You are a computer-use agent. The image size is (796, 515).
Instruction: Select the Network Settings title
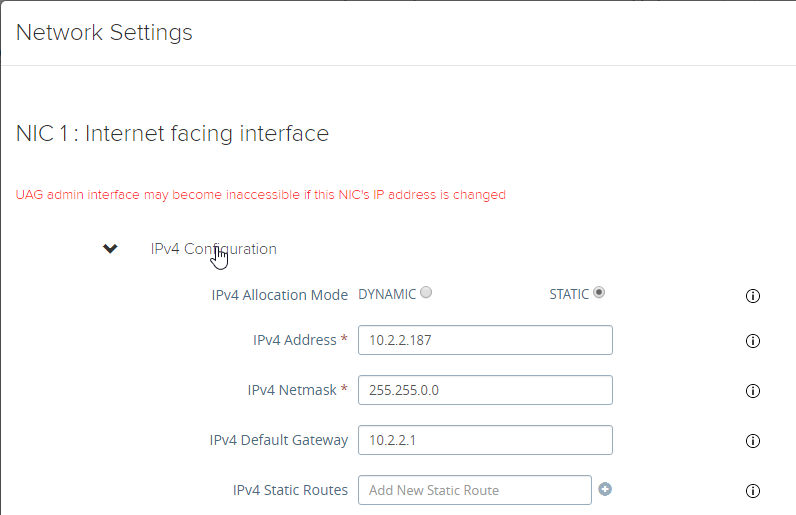tap(104, 33)
